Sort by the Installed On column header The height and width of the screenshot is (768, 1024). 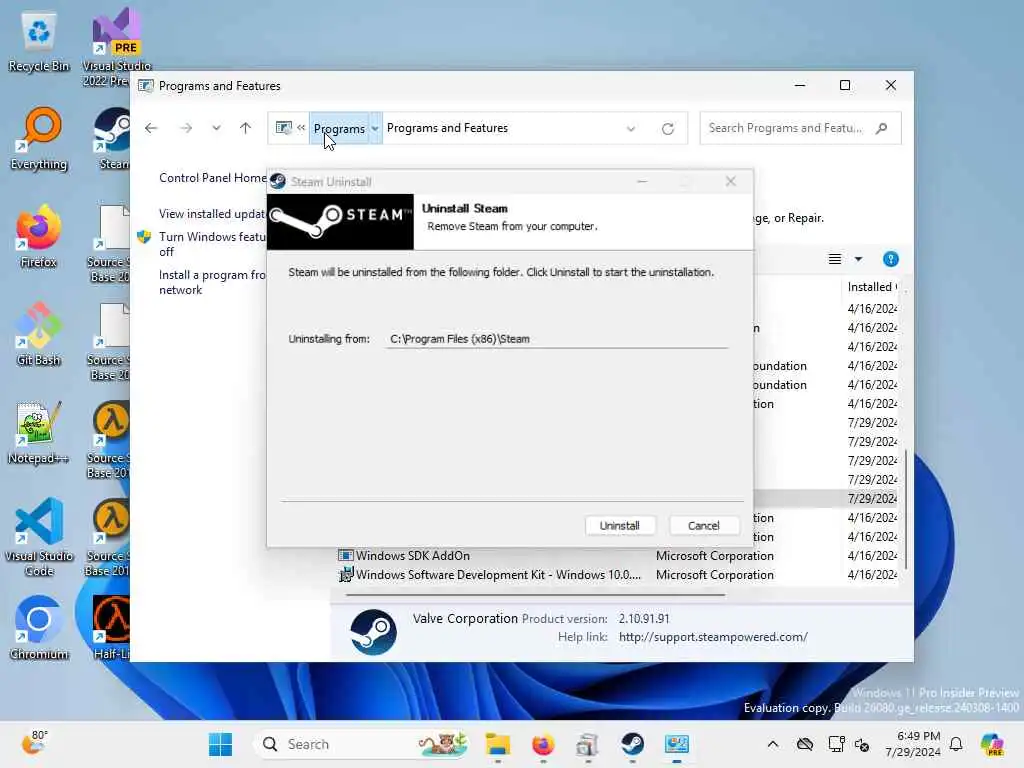pyautogui.click(x=872, y=287)
